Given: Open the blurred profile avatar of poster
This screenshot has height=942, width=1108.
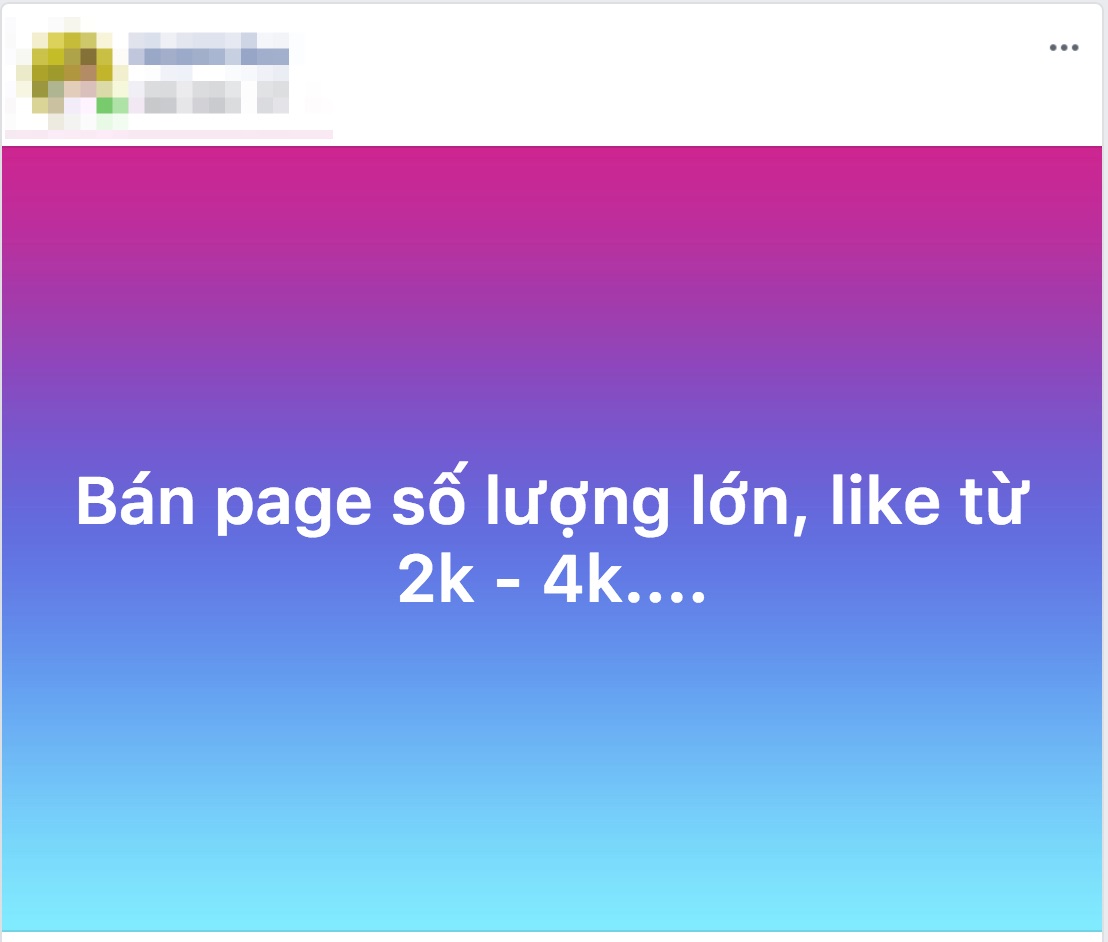Looking at the screenshot, I should (71, 73).
